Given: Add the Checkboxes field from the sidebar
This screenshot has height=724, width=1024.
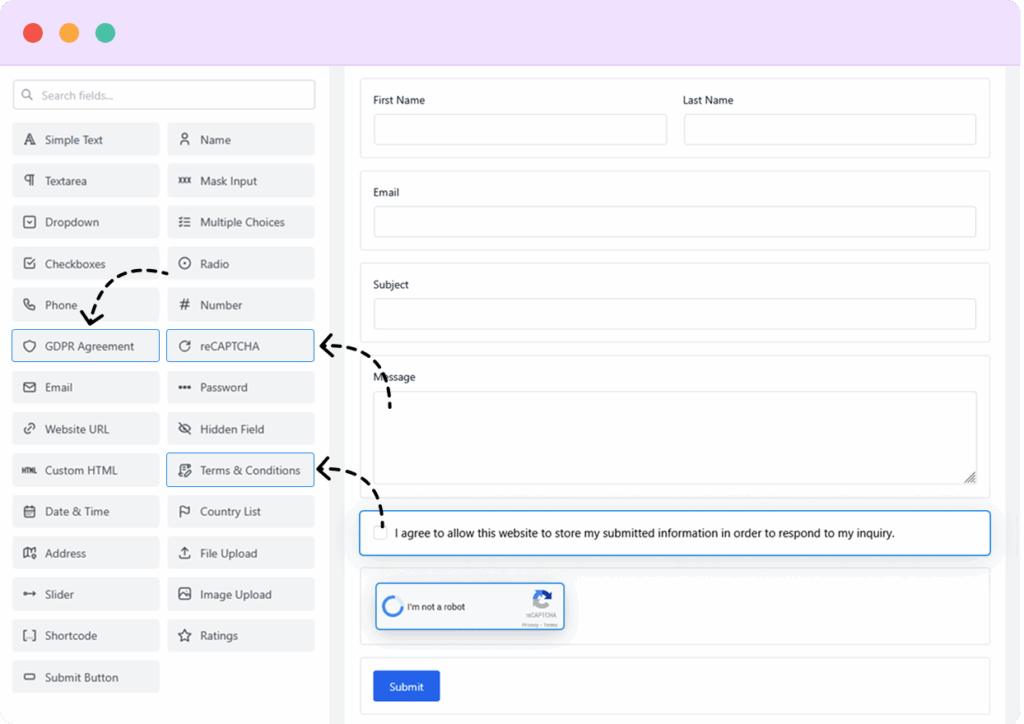Looking at the screenshot, I should (x=85, y=263).
